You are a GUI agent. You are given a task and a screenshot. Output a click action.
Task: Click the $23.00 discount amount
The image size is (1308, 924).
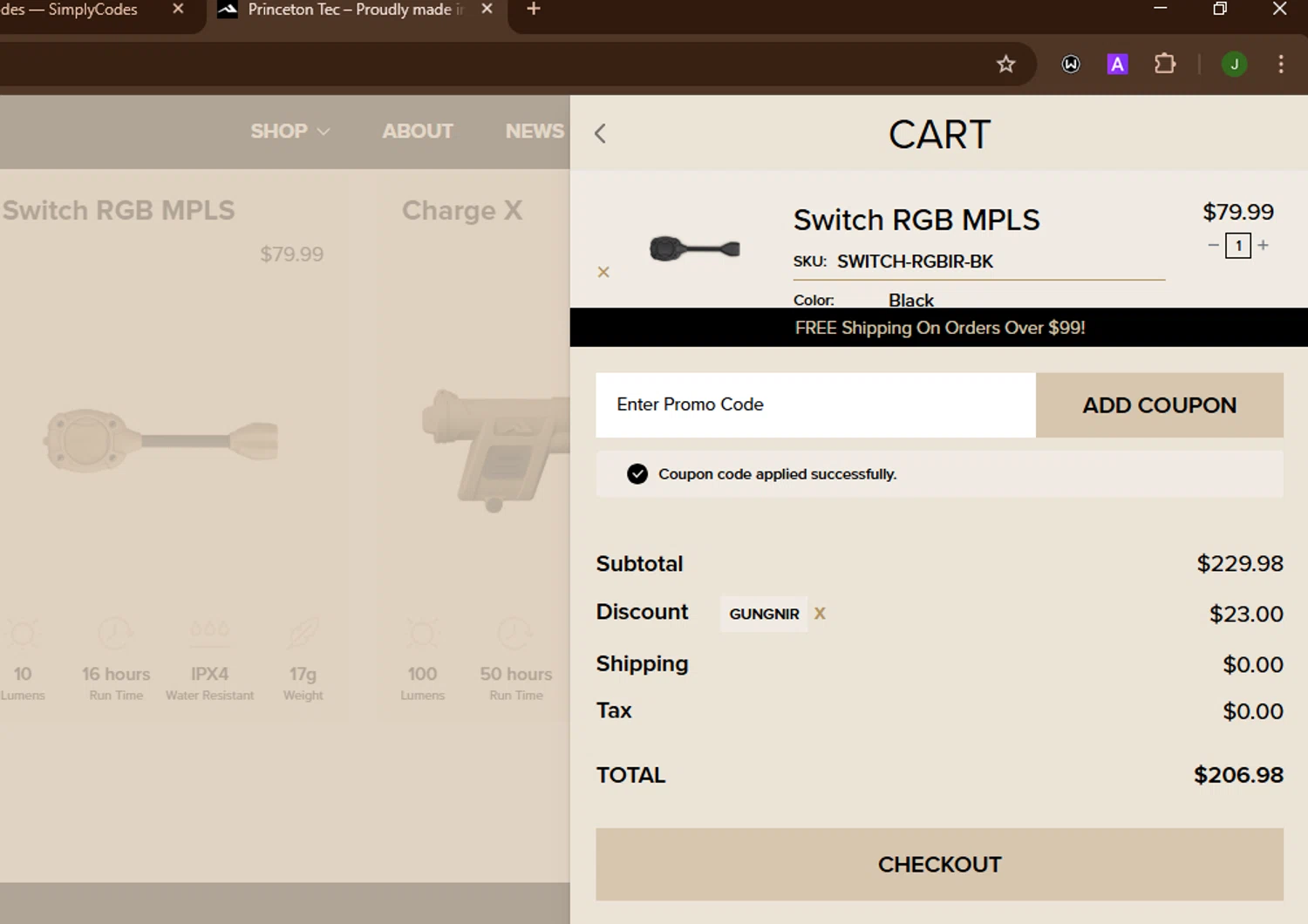point(1246,615)
